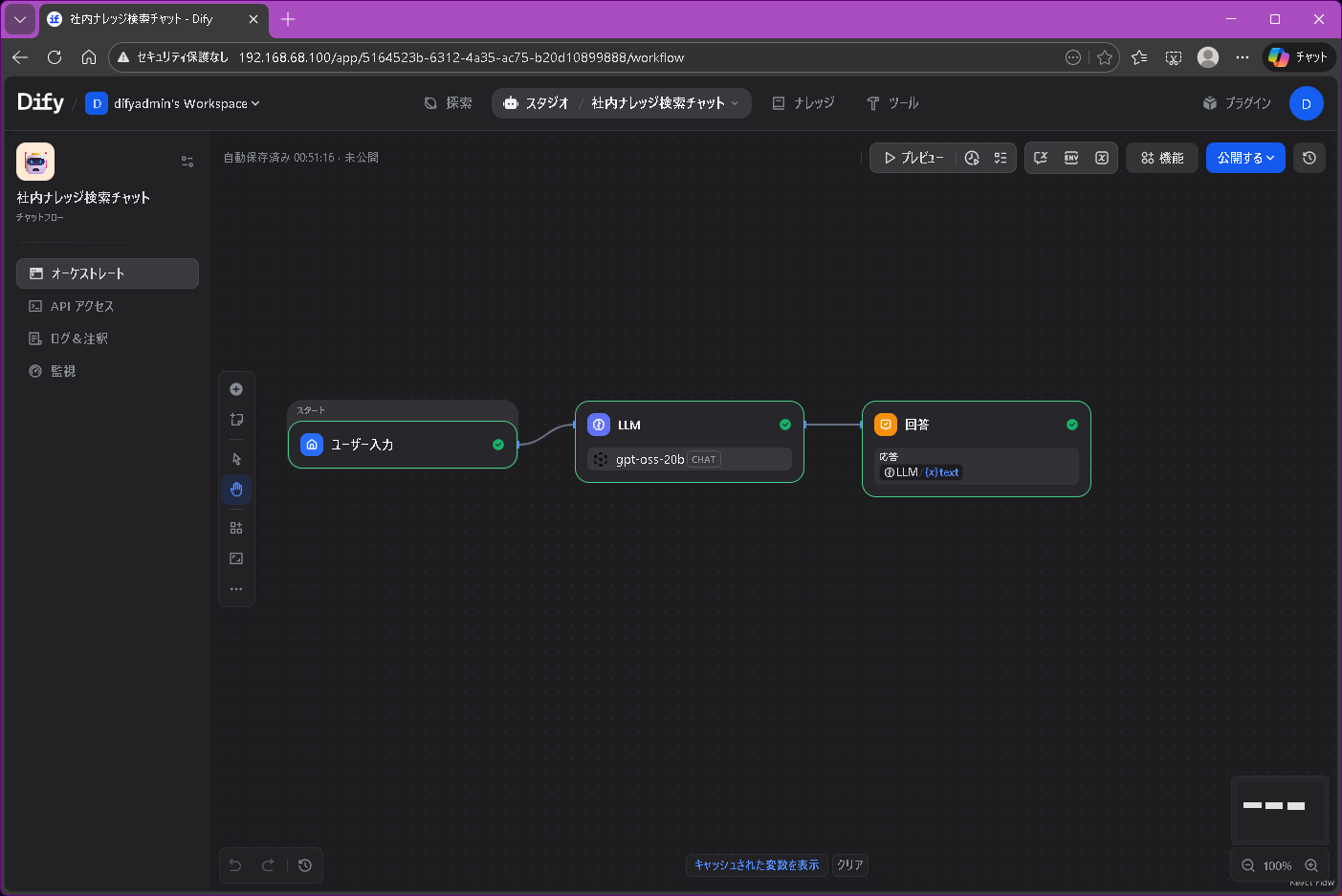Viewport: 1342px width, 896px height.
Task: Select the hand pan mode tool
Action: tap(236, 490)
